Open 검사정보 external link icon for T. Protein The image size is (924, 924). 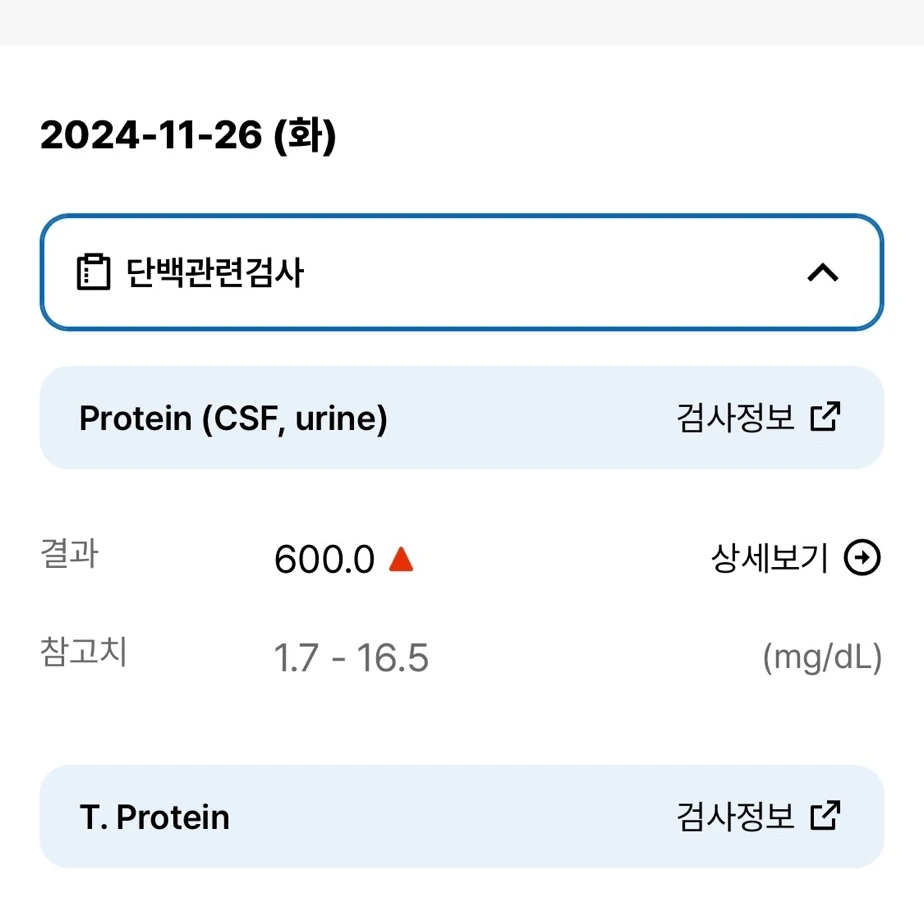(825, 816)
